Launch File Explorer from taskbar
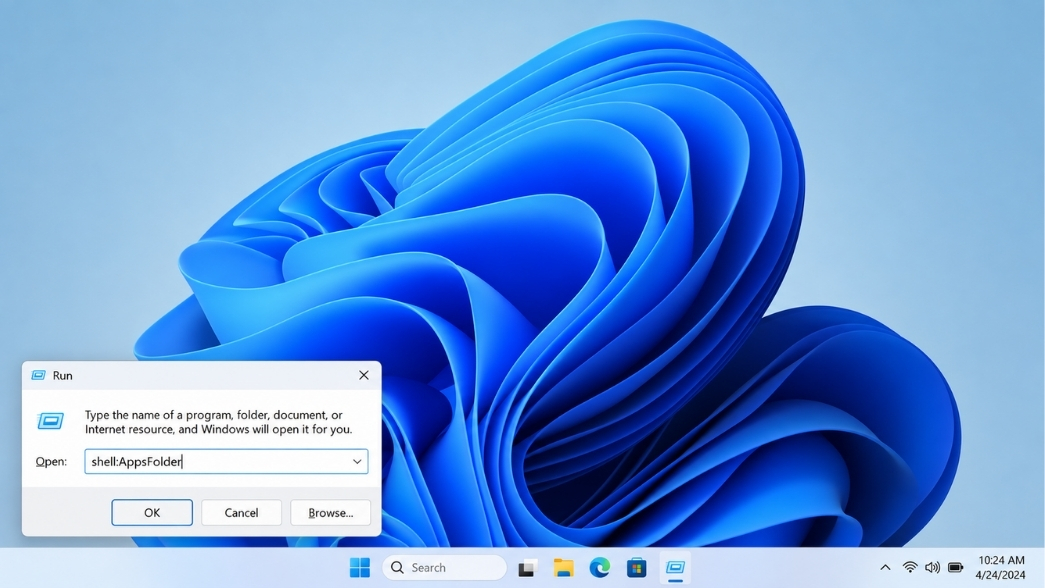This screenshot has width=1045, height=588. pyautogui.click(x=564, y=567)
